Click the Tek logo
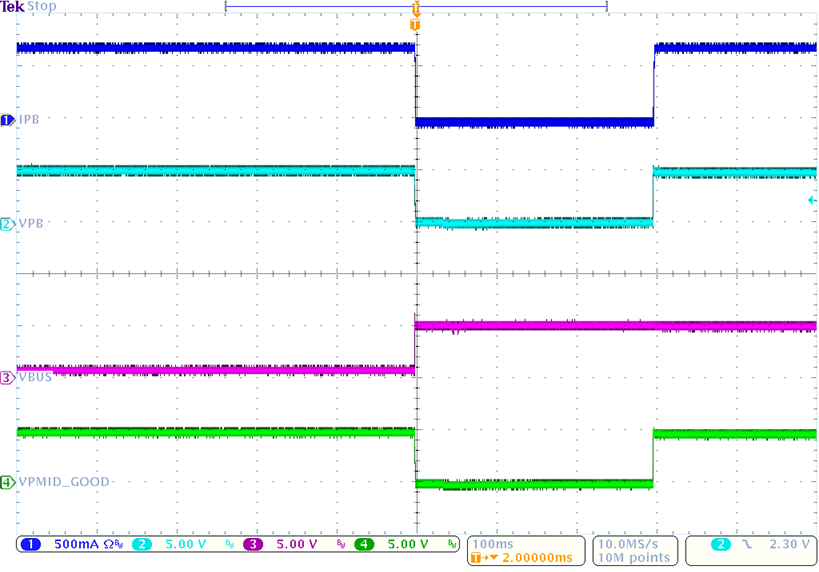The height and width of the screenshot is (572, 819). (12, 7)
